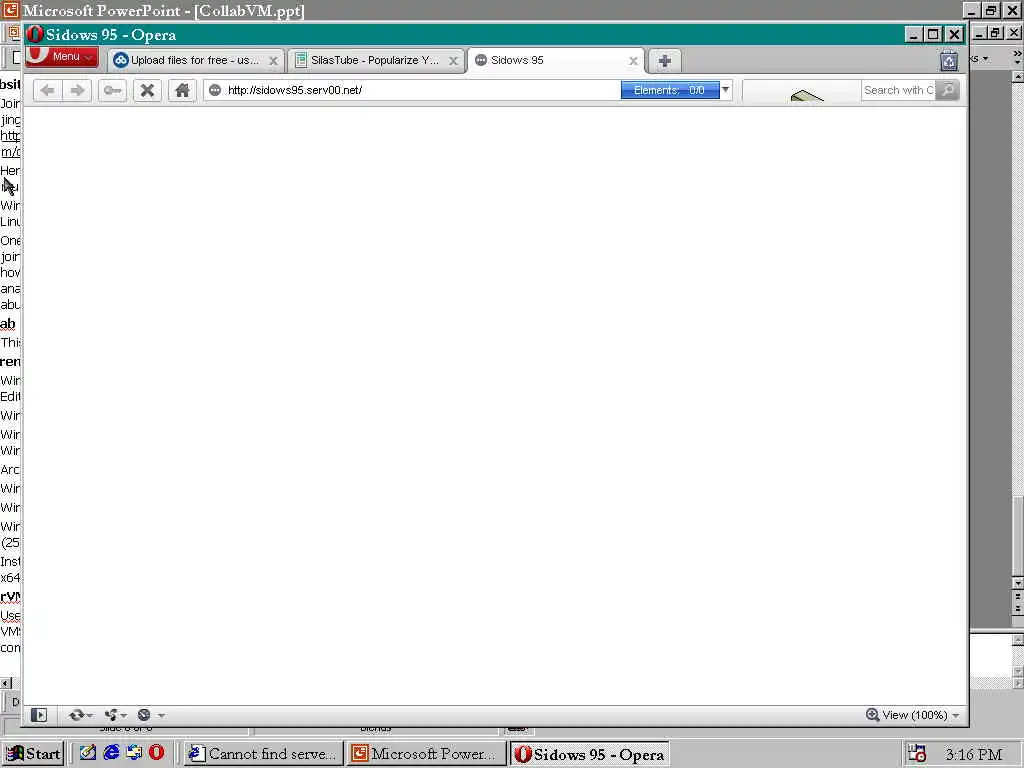Open the Opera Unite status dropdown
The image size is (1024, 768).
coord(116,715)
